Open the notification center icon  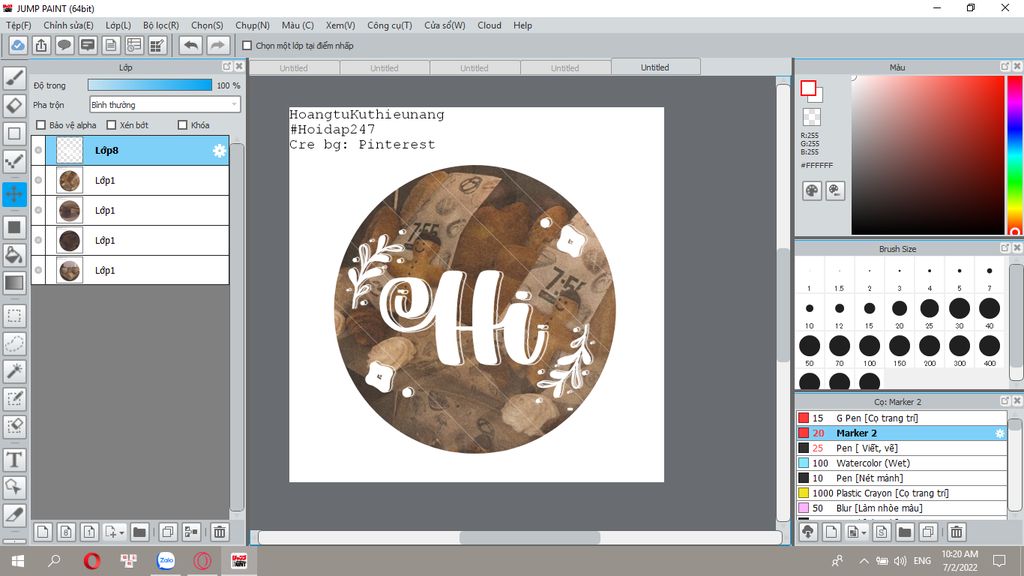[x=999, y=561]
